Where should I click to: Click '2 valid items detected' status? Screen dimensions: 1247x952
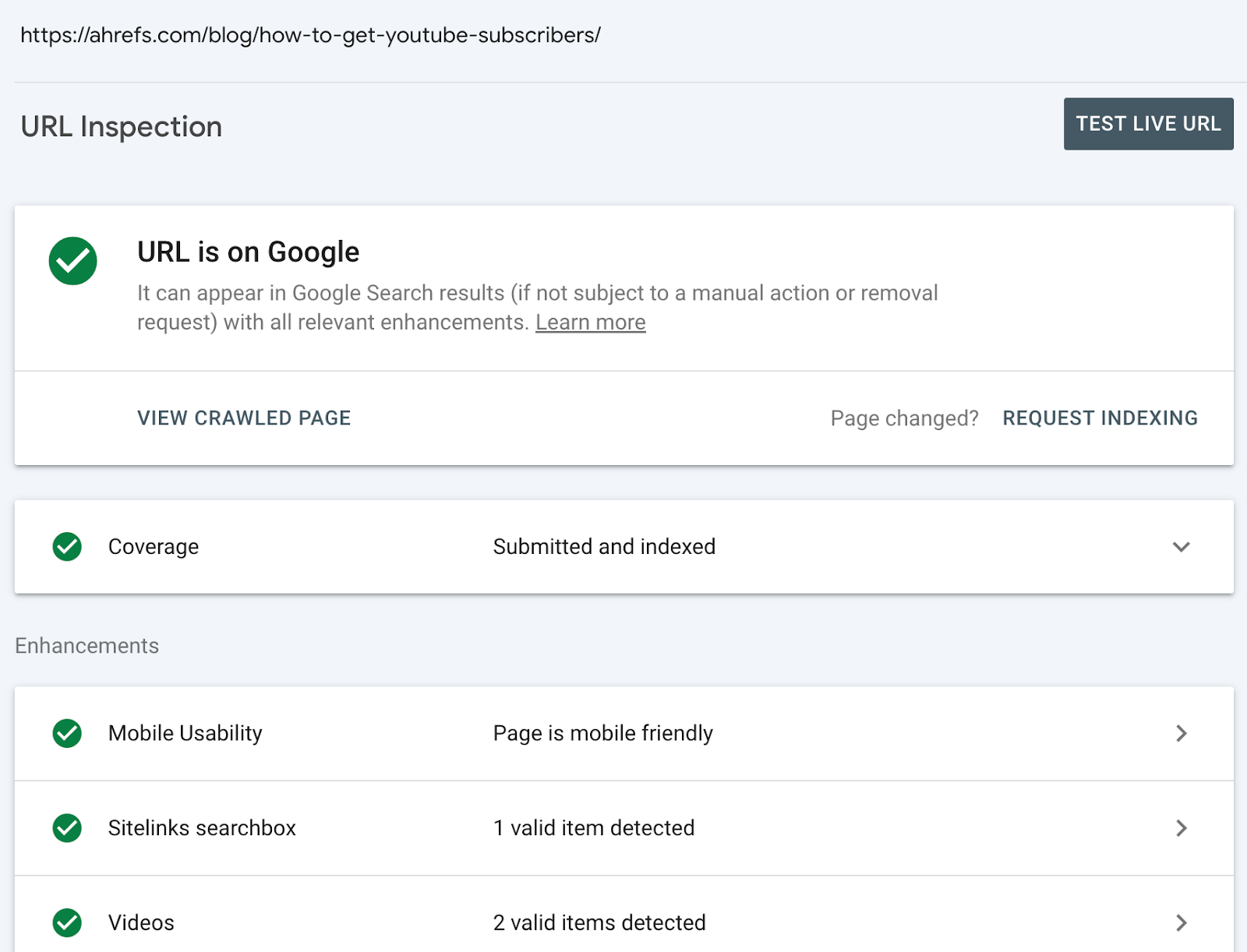599,923
